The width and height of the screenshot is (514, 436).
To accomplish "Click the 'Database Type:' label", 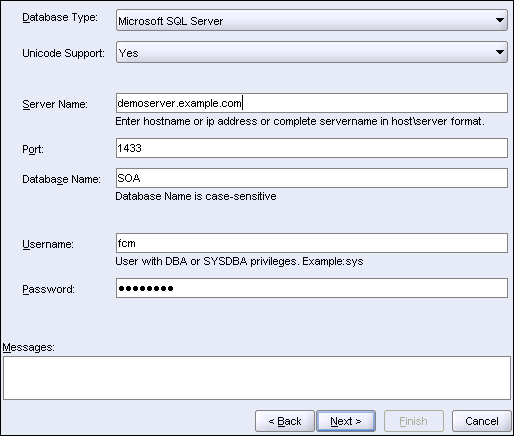I will tap(60, 17).
